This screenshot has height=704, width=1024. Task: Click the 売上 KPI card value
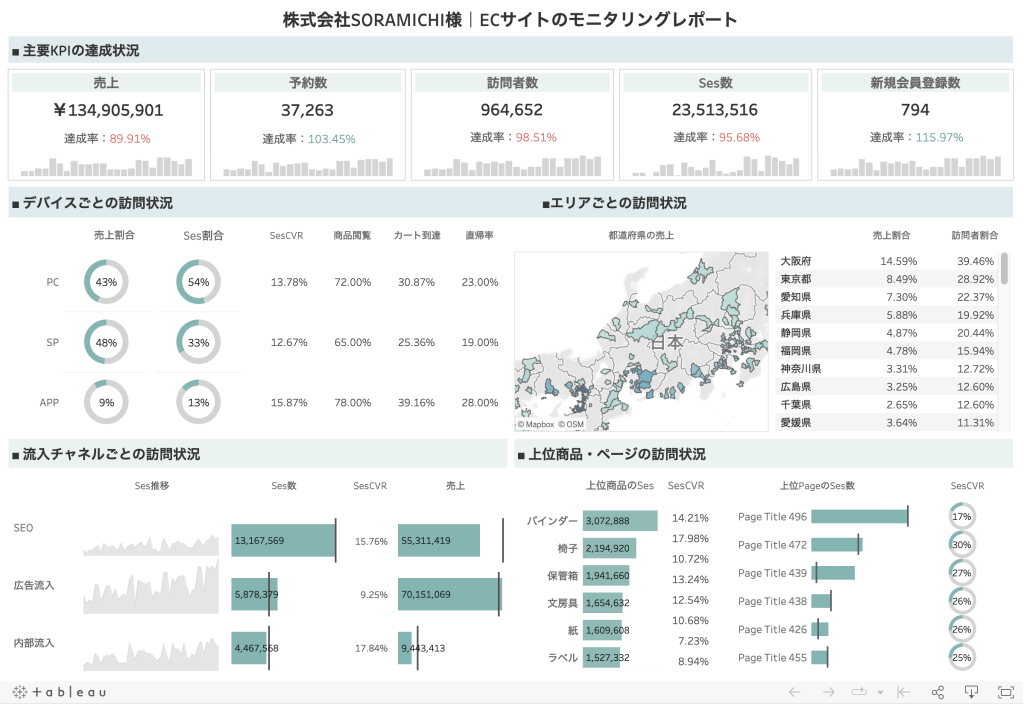pyautogui.click(x=107, y=110)
